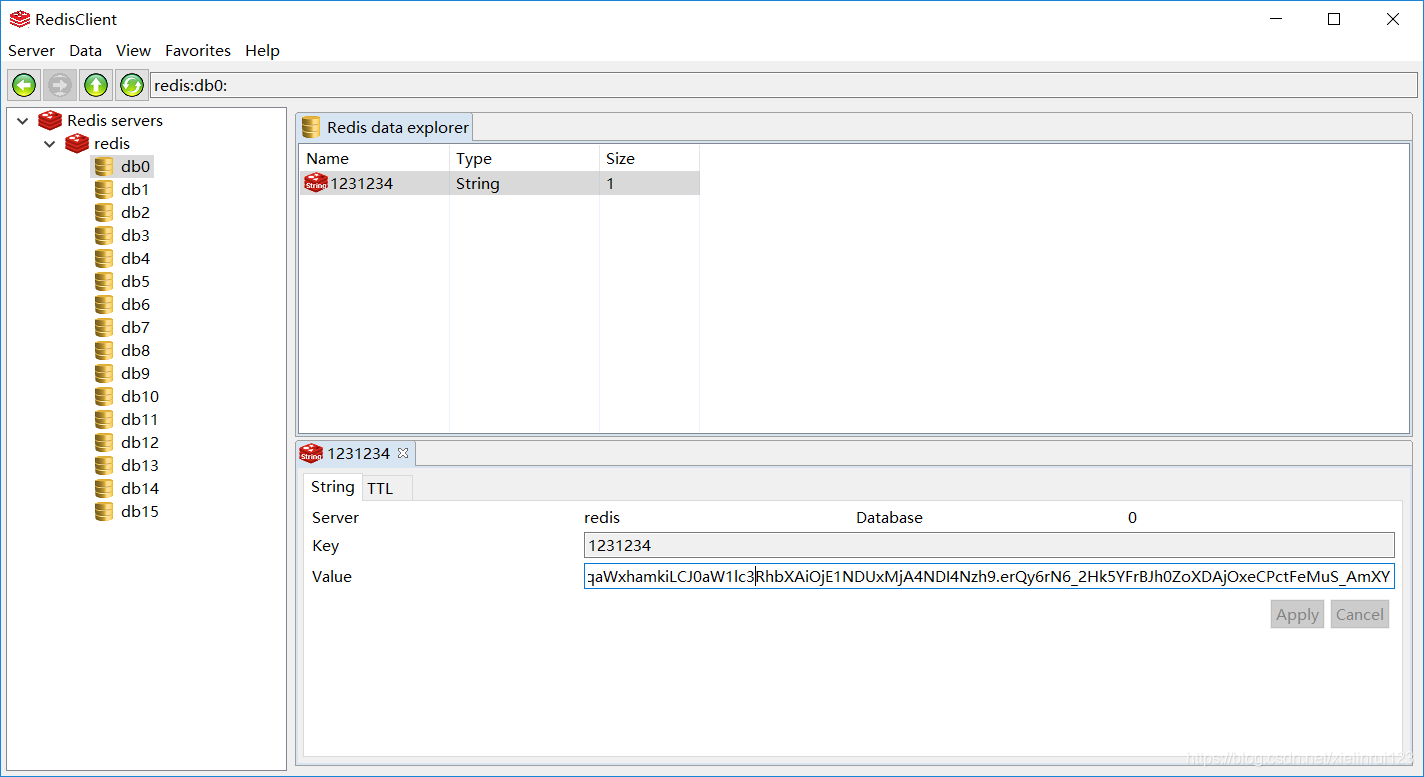
Task: Open the Help menu
Action: point(262,50)
